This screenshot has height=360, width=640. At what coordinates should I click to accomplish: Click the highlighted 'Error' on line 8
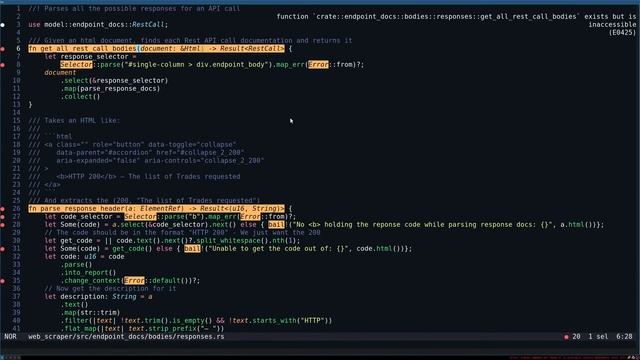point(318,64)
